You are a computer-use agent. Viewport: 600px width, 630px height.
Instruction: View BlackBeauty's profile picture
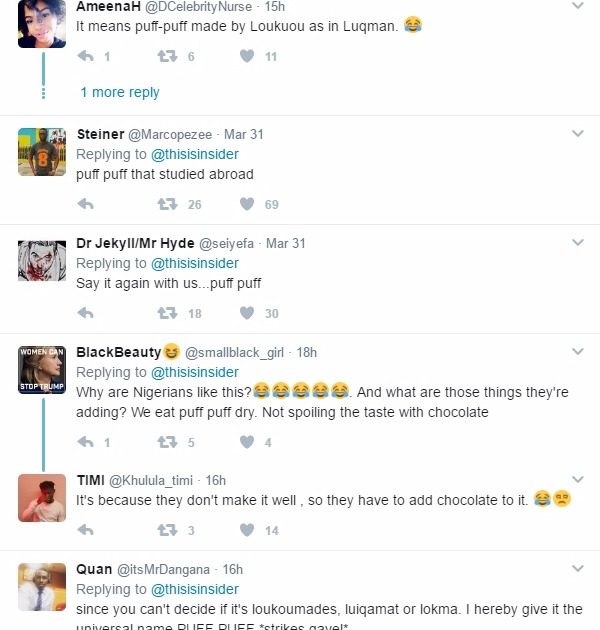(42, 370)
